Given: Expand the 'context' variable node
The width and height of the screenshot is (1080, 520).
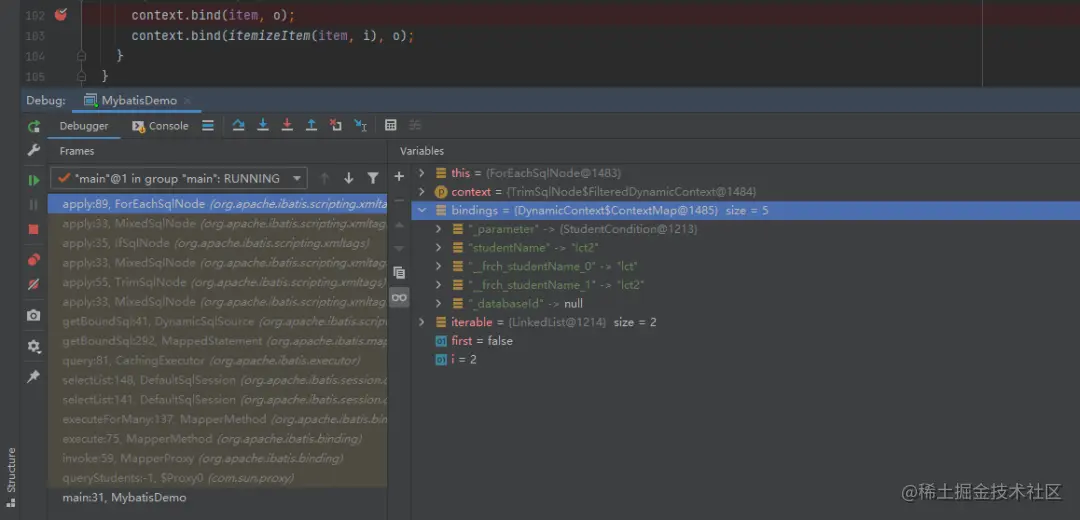Looking at the screenshot, I should click(x=422, y=191).
